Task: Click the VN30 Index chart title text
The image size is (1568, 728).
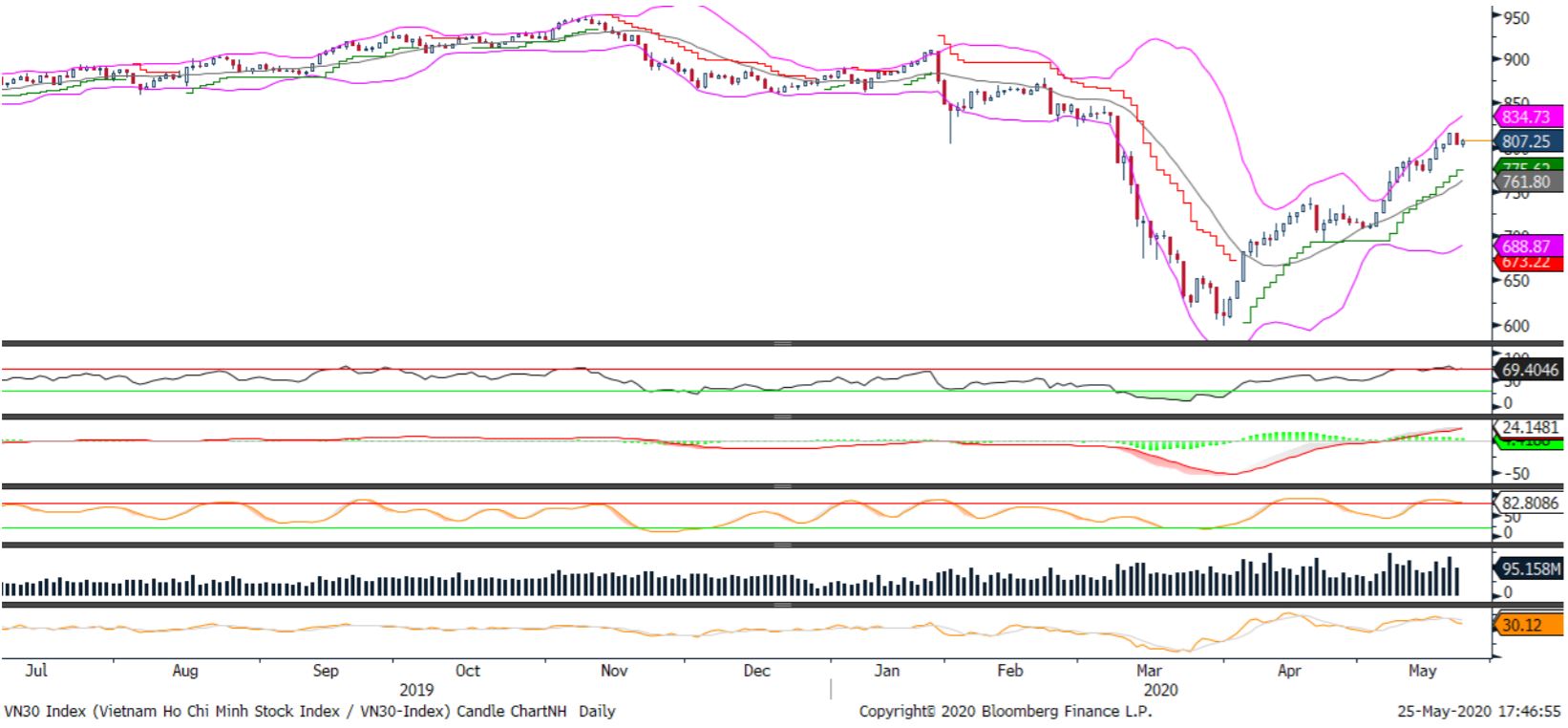Action: (309, 712)
